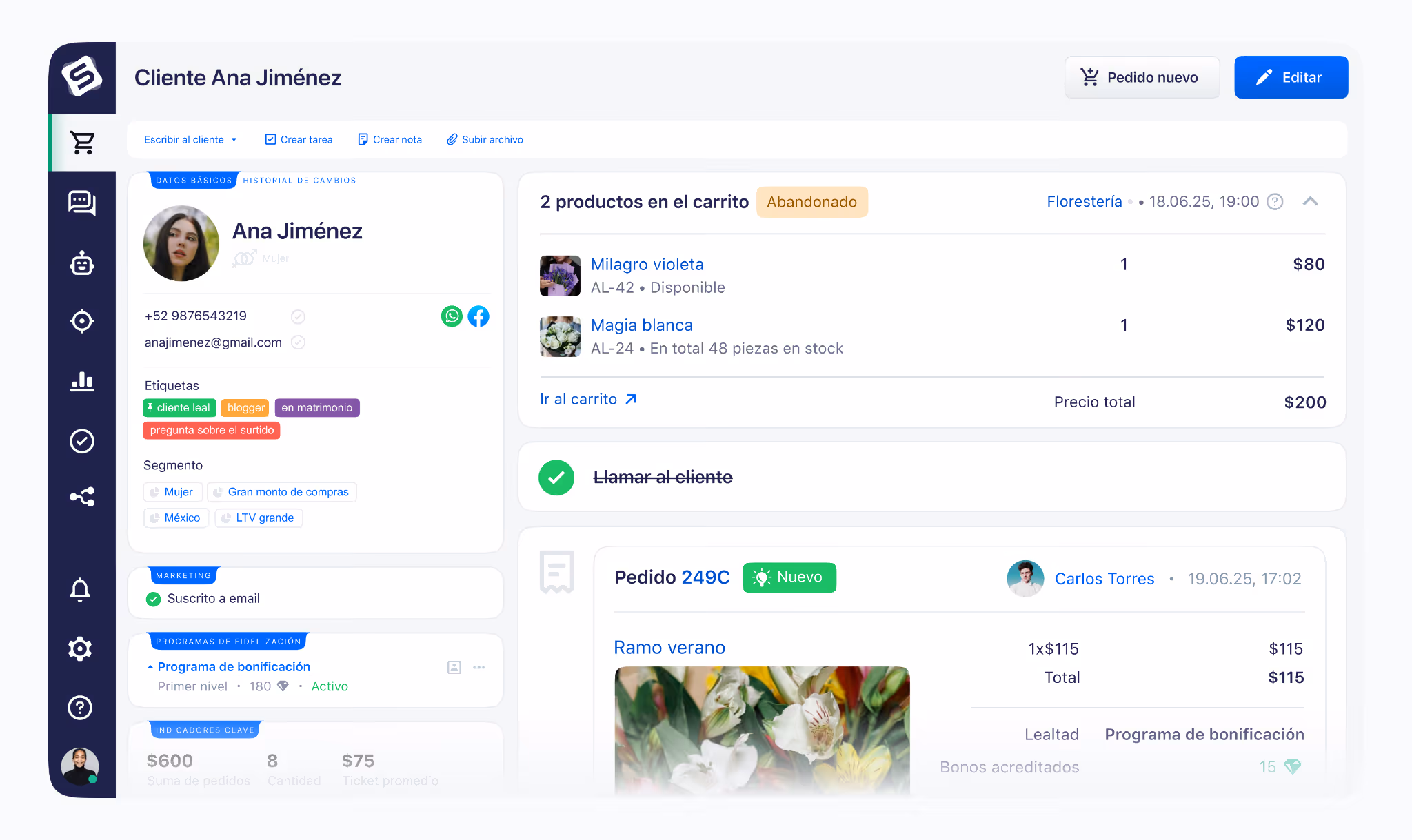Click the tasks check-circle sidebar icon
1412x840 pixels.
click(81, 441)
